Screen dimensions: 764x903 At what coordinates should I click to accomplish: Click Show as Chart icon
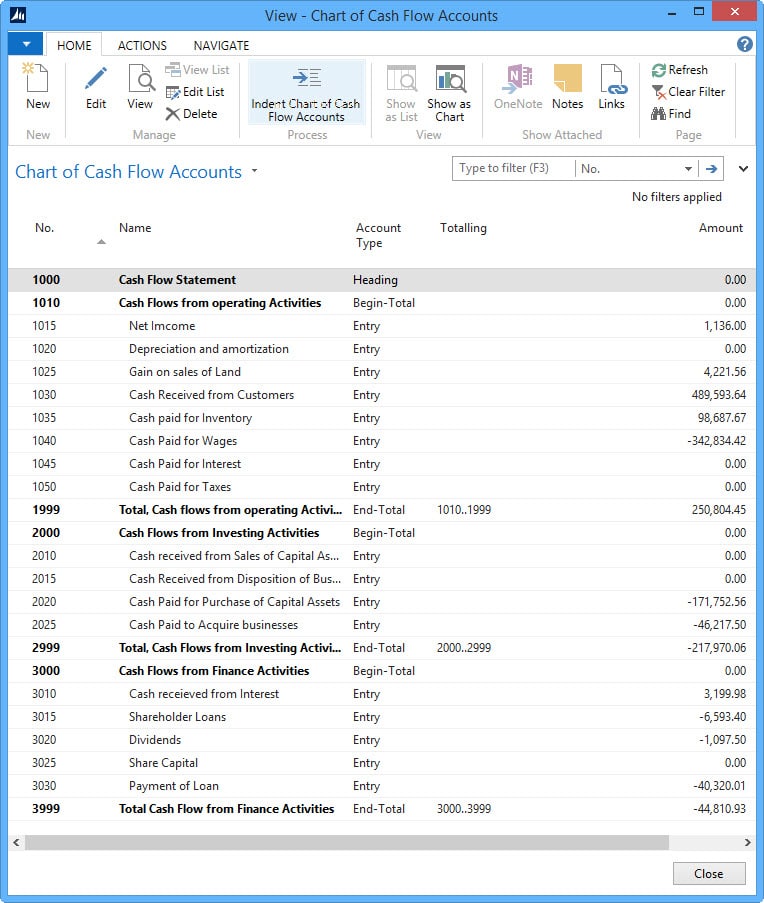pos(450,78)
